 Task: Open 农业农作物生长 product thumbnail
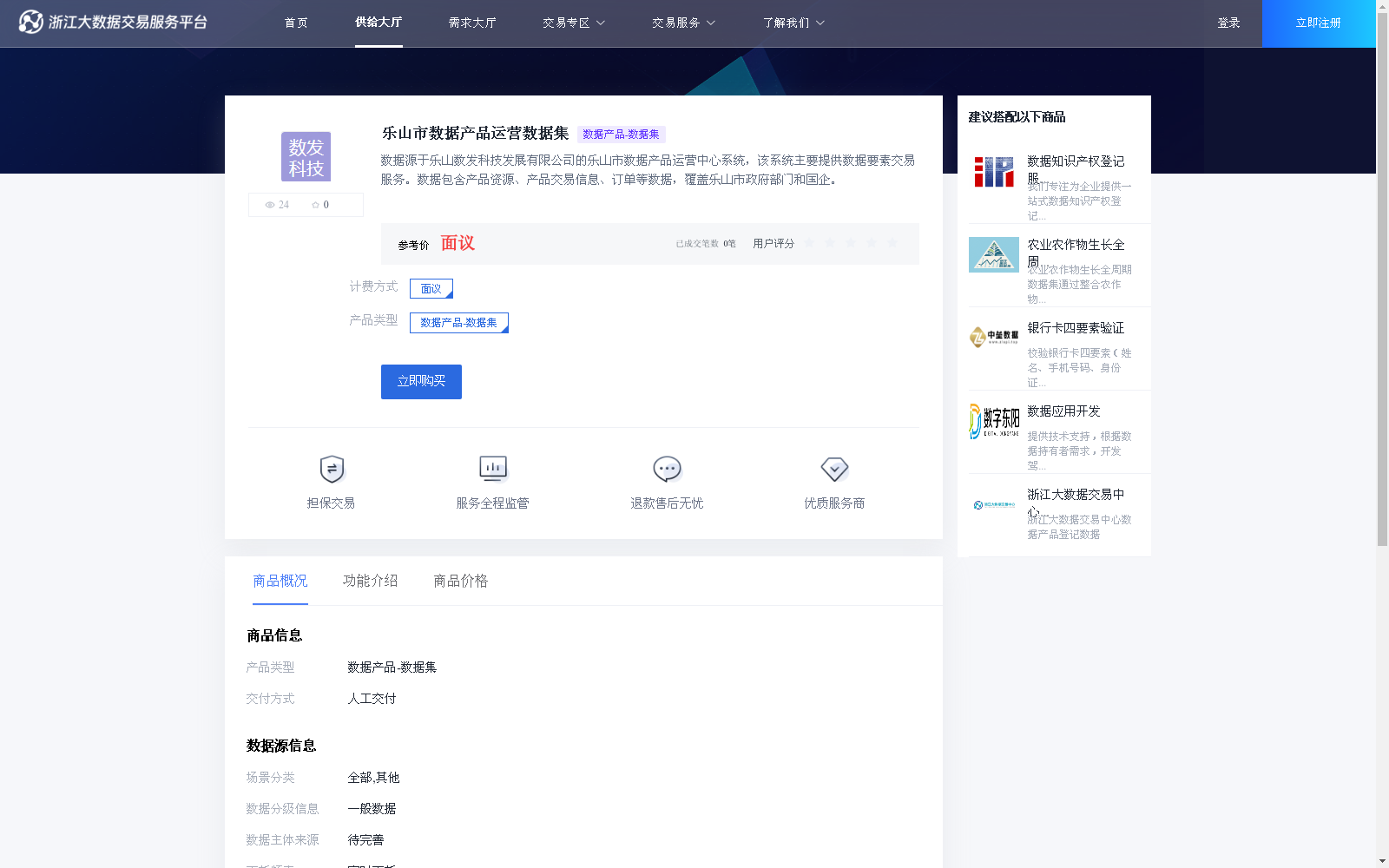(994, 254)
